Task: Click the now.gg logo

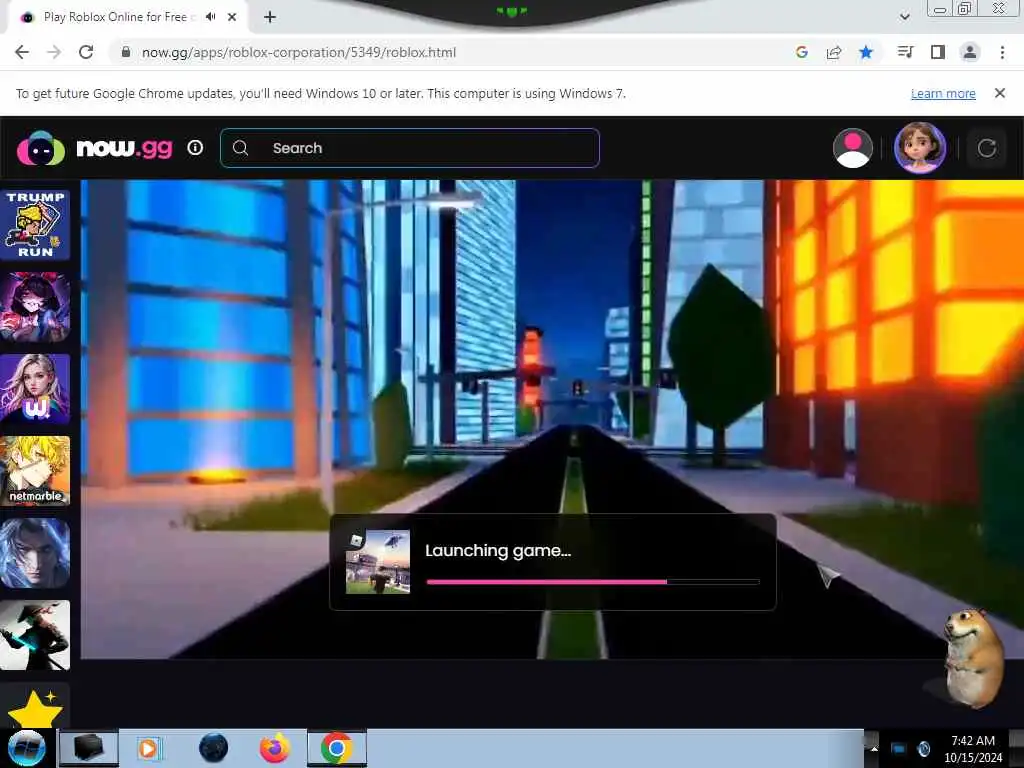Action: pyautogui.click(x=95, y=148)
